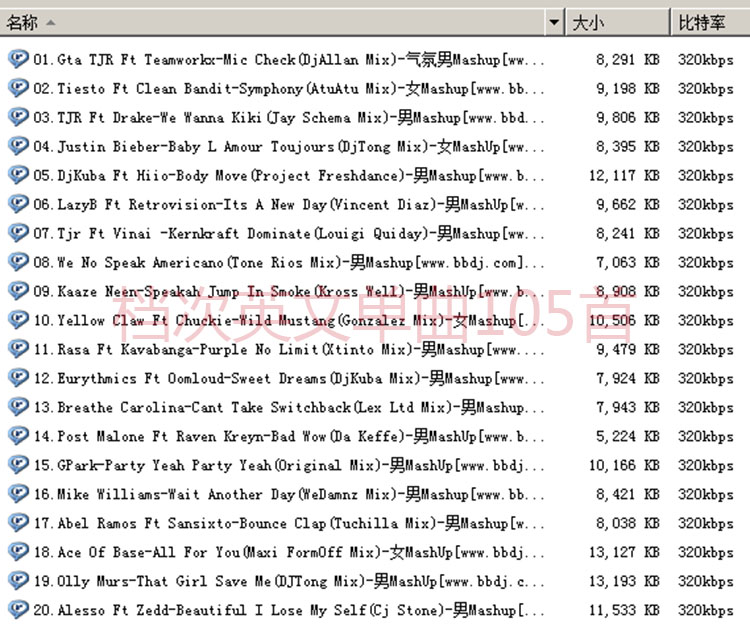
Task: Sort files by the 名称 column header
Action: 272,22
